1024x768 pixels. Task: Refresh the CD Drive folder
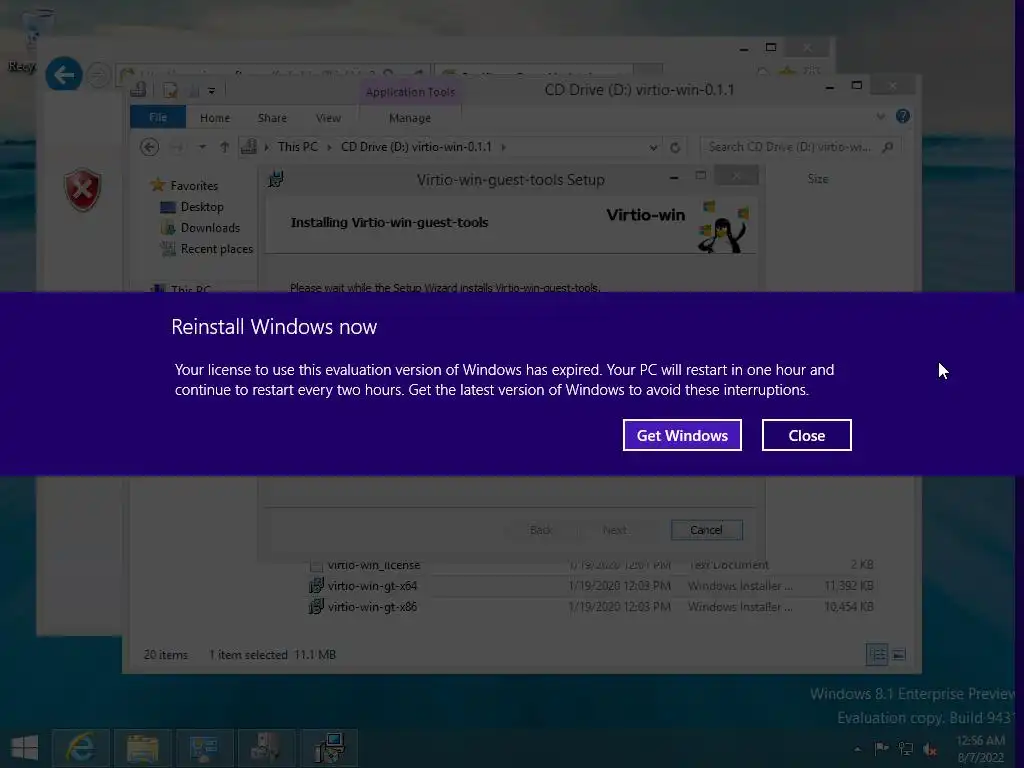coord(675,148)
